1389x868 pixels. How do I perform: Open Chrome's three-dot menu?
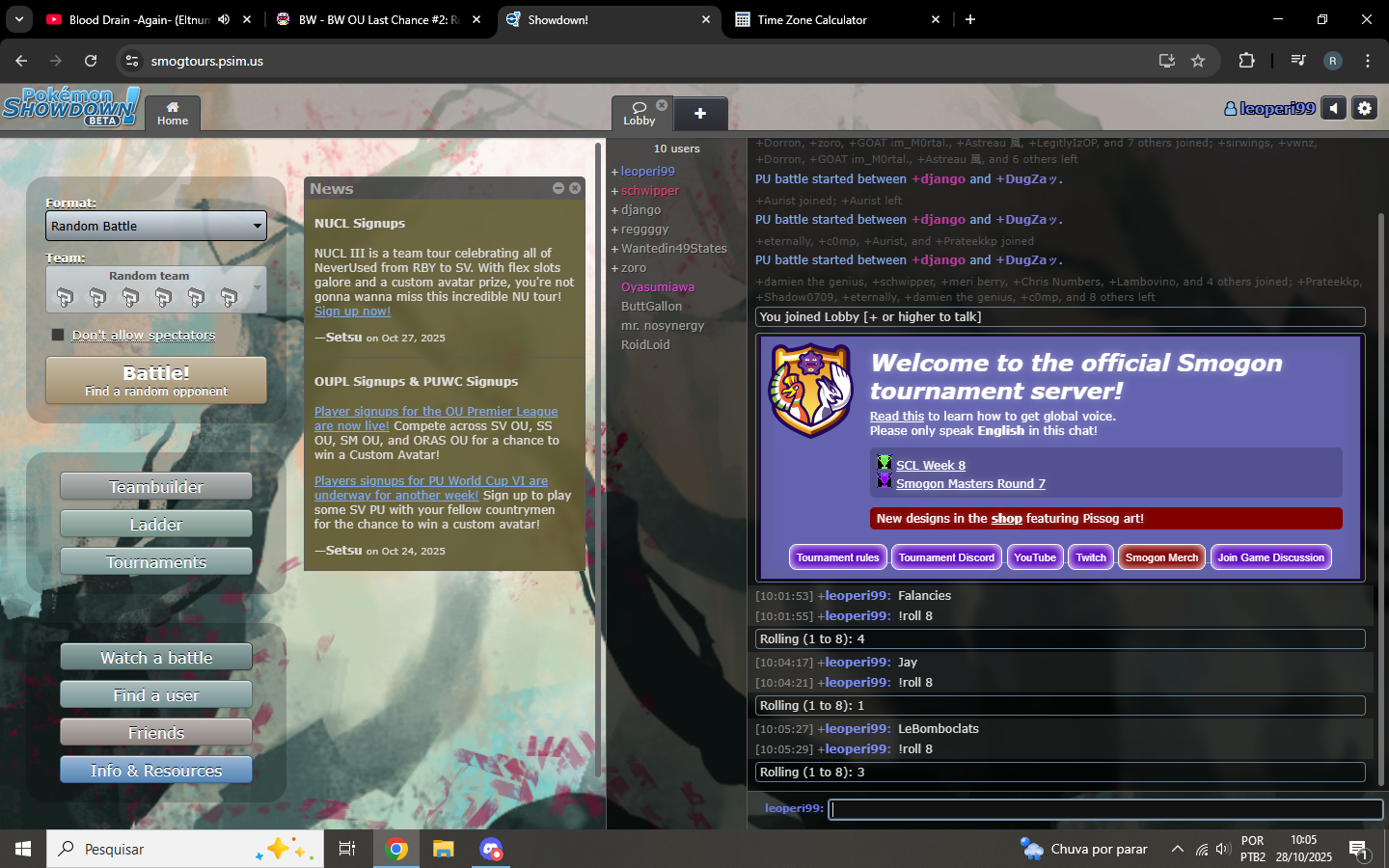1368,61
